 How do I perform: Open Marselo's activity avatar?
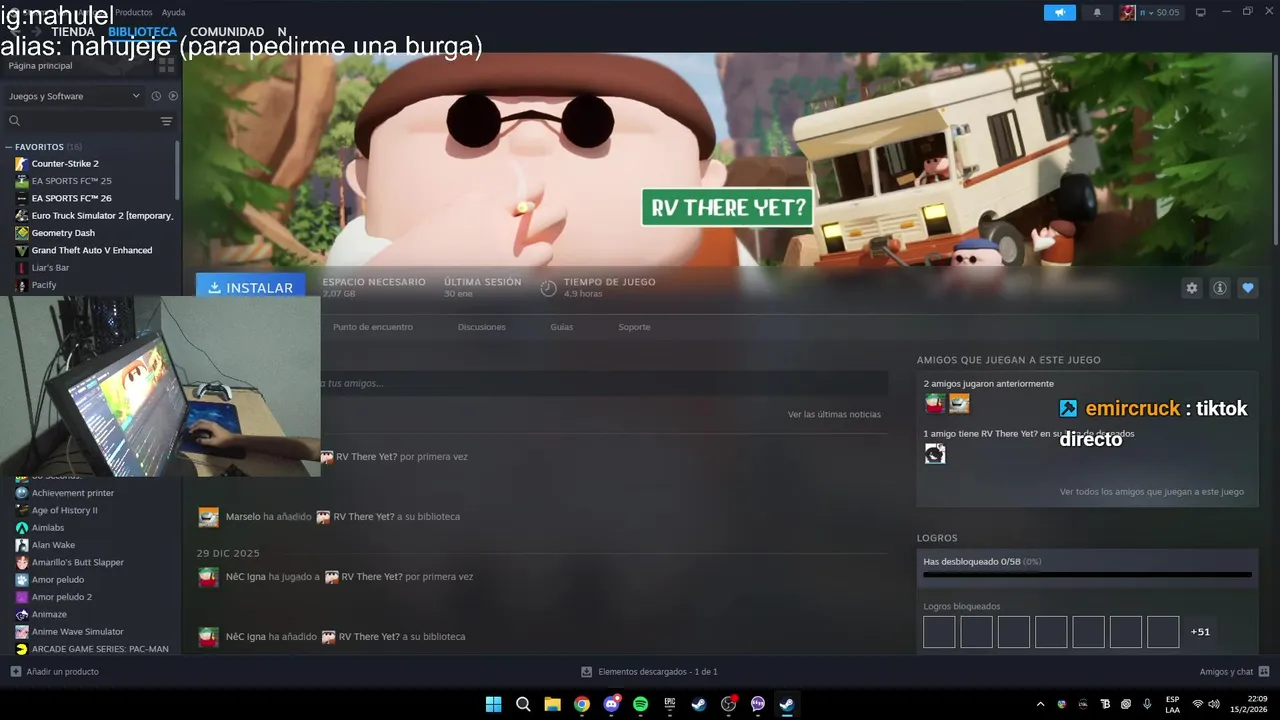point(208,517)
